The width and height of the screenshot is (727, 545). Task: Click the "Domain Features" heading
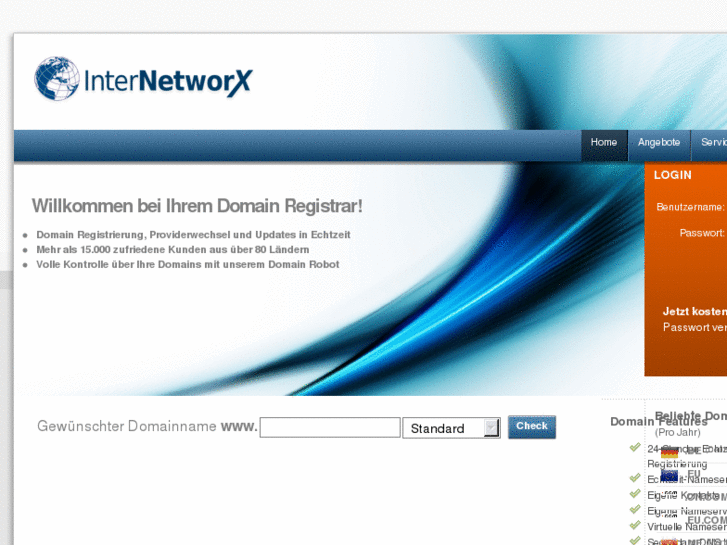659,422
